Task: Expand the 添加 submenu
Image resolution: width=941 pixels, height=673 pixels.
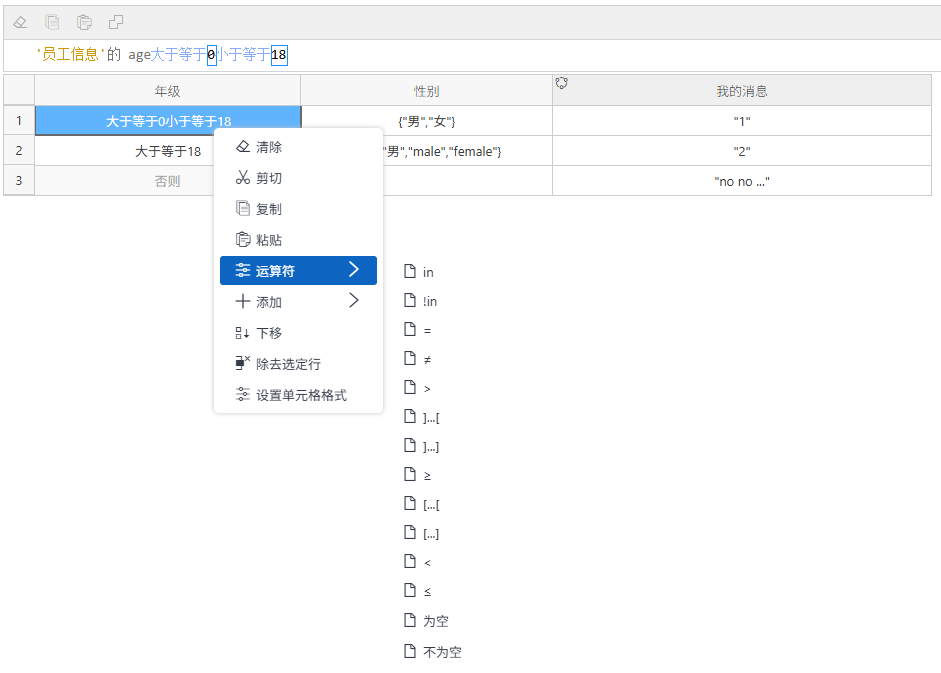Action: pos(297,302)
